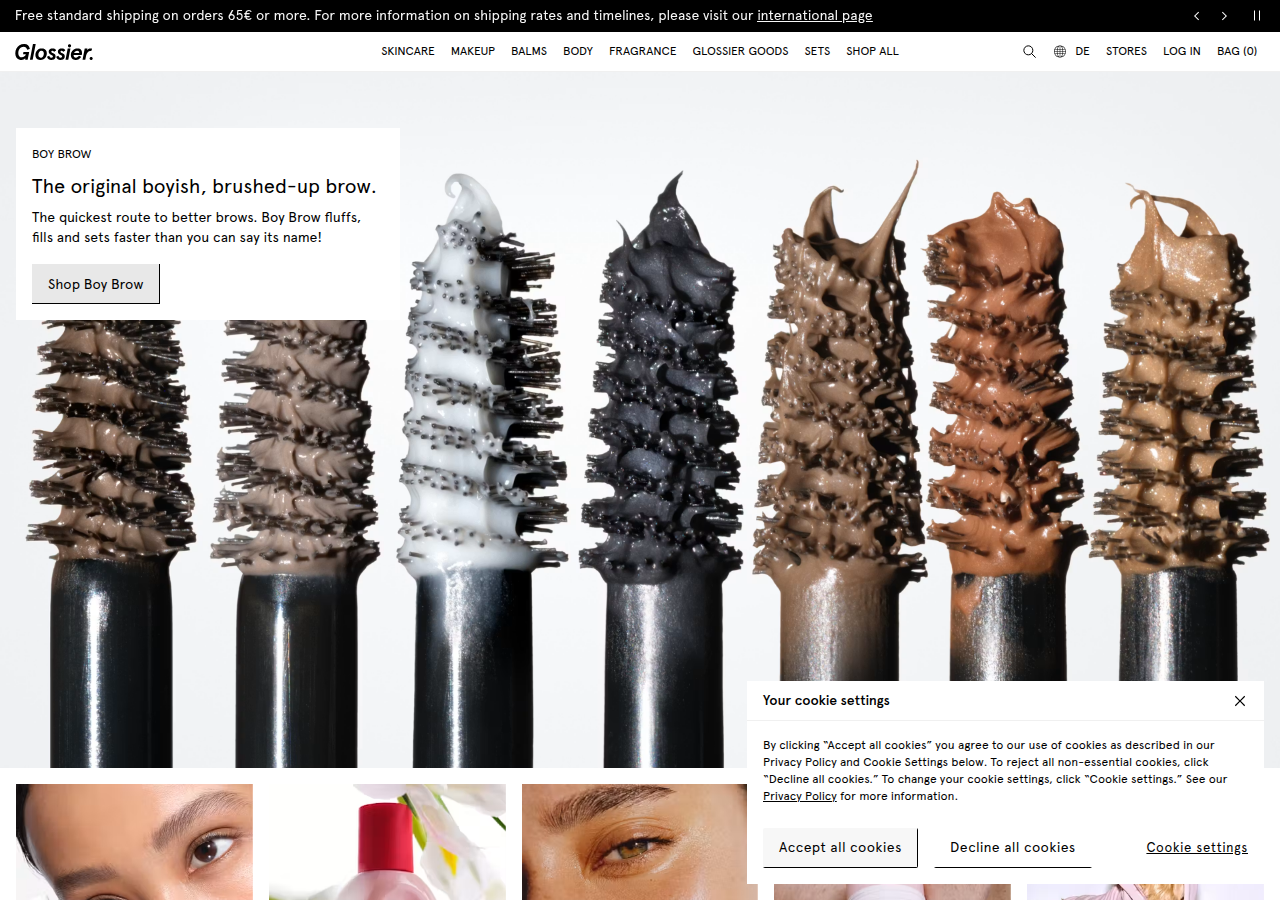The image size is (1280, 900).
Task: Select Shop All in navigation
Action: [x=873, y=51]
